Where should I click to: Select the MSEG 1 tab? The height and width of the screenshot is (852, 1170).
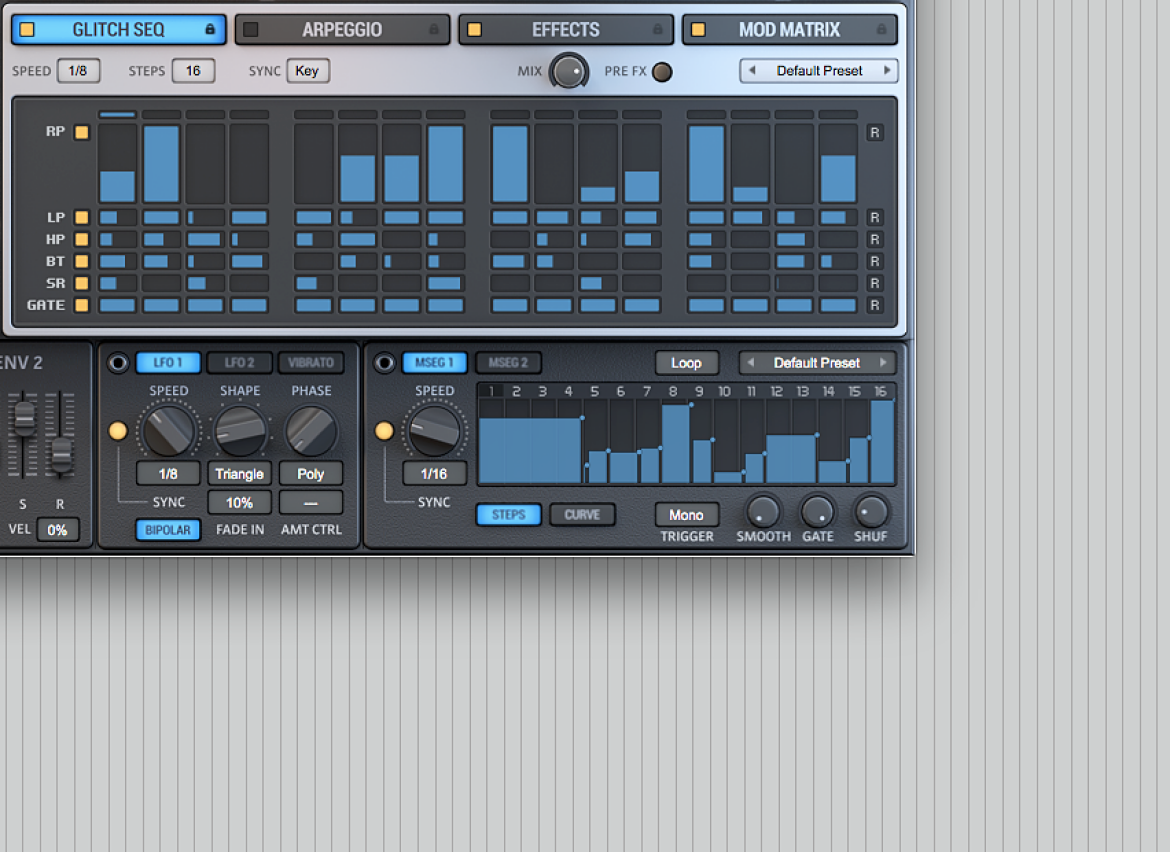[x=434, y=363]
